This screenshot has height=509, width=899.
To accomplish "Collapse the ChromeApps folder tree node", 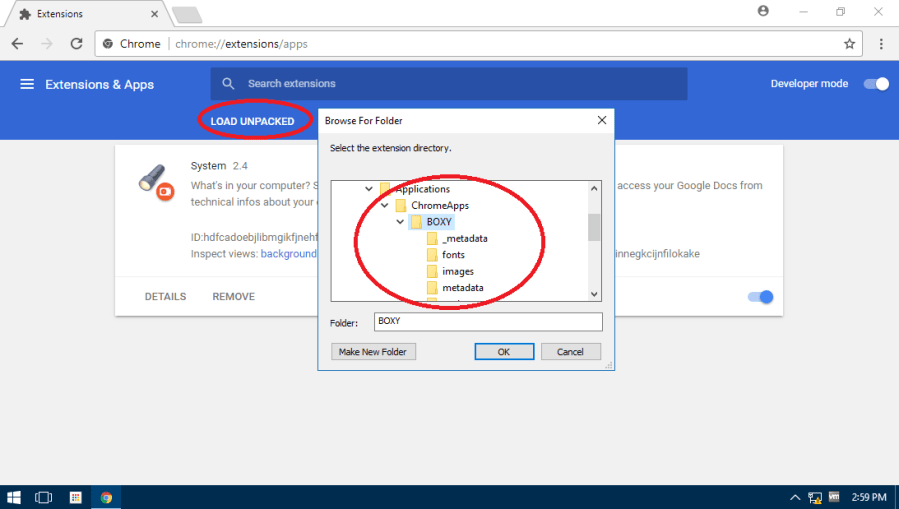I will click(385, 205).
